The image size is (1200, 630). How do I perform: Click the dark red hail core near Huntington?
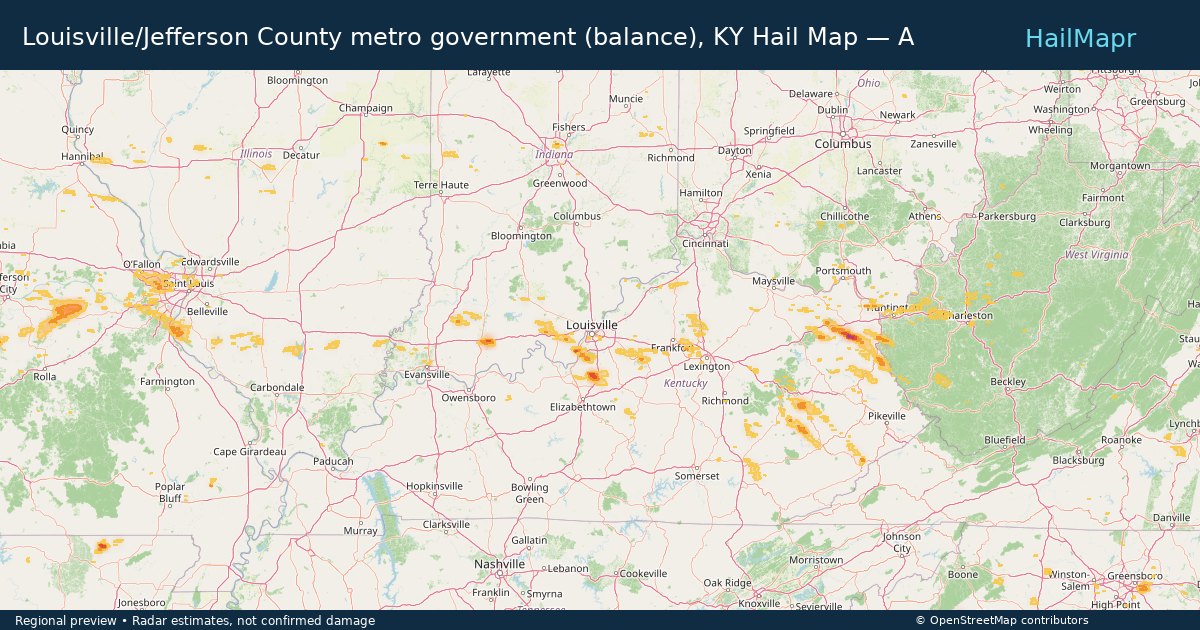tap(848, 336)
